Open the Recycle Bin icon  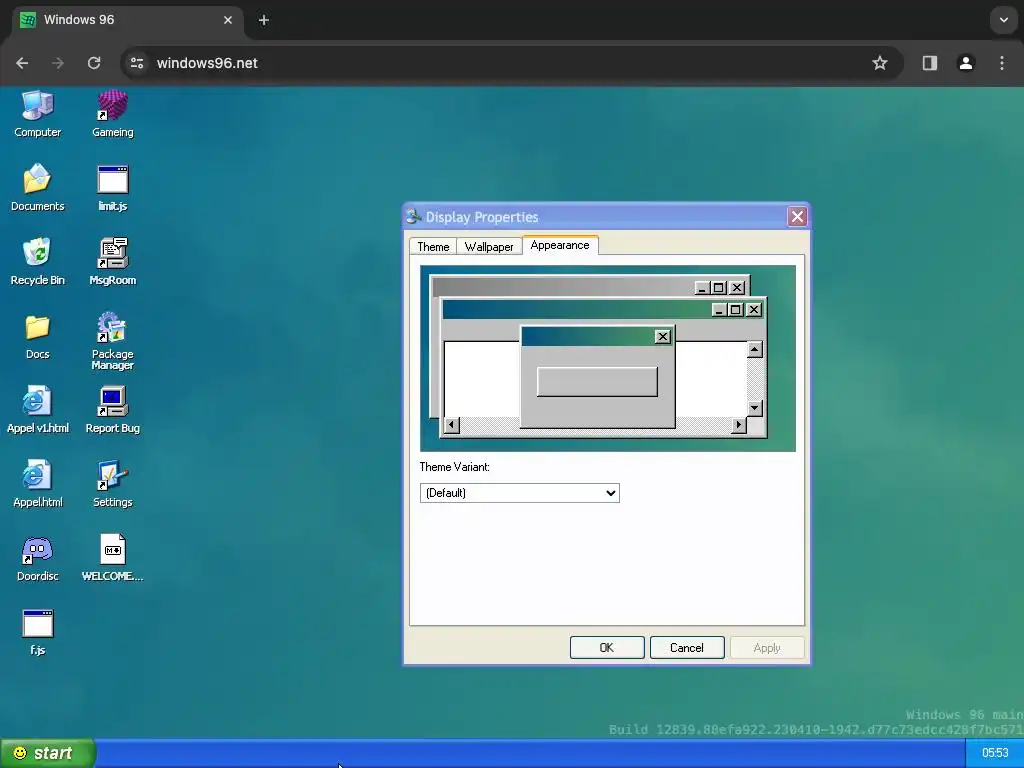pos(37,261)
